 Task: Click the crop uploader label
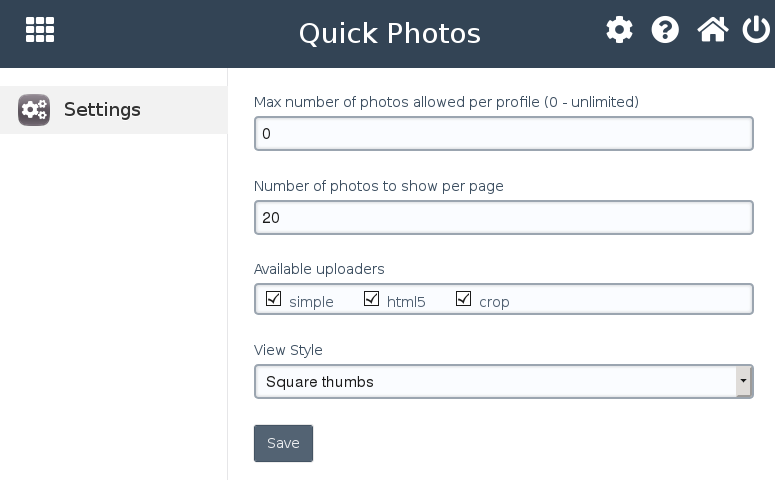pos(494,302)
